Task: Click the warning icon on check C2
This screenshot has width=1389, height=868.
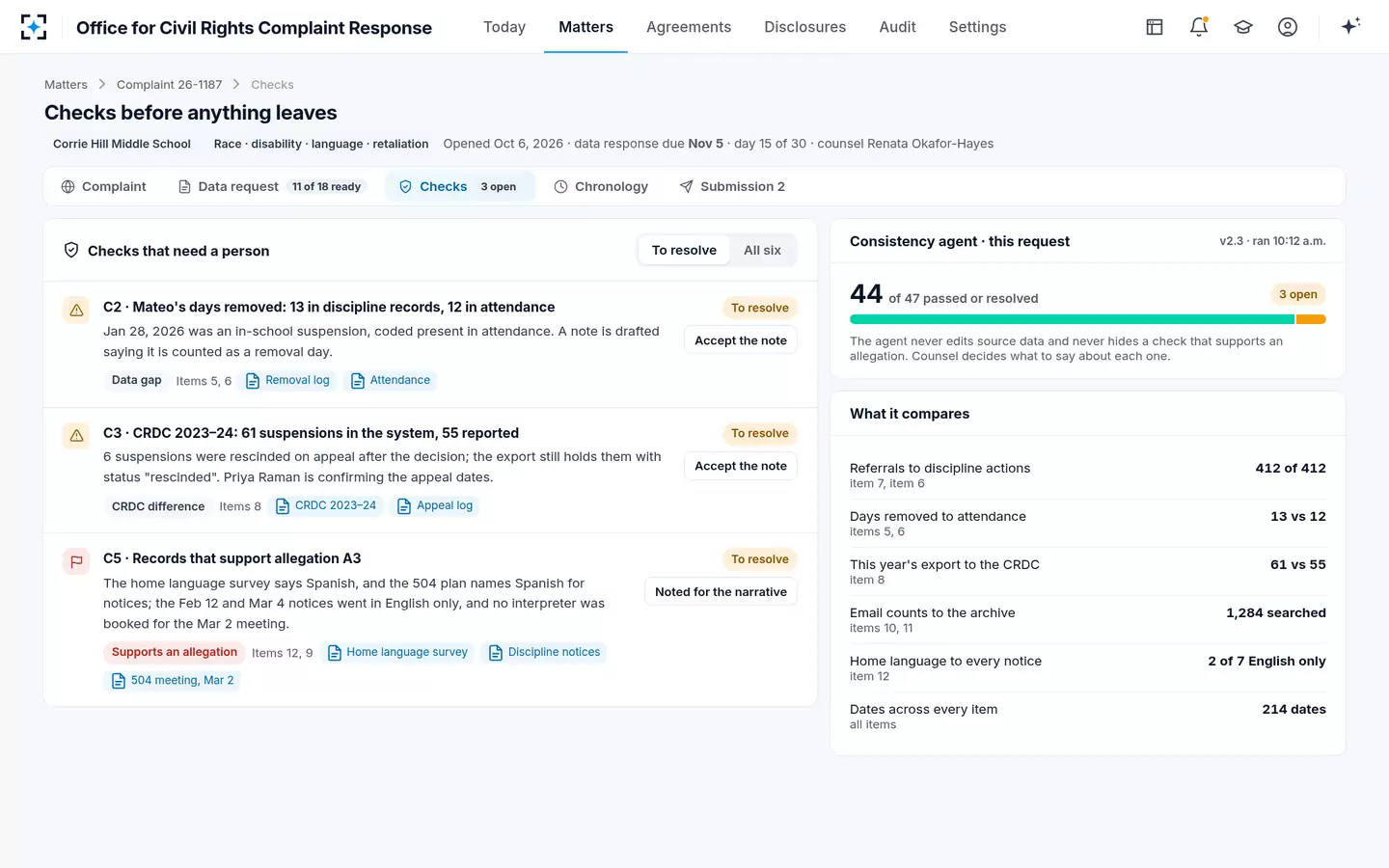Action: (x=76, y=311)
